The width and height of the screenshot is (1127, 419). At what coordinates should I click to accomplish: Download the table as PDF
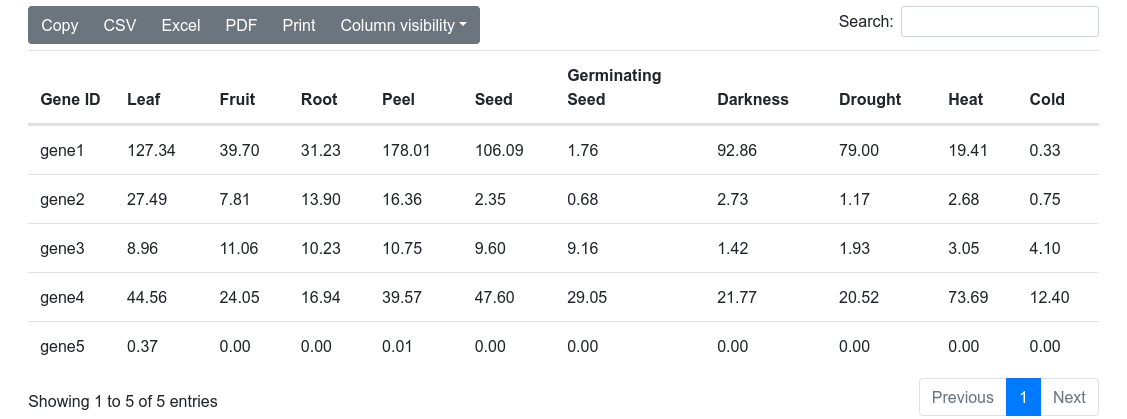[x=241, y=25]
